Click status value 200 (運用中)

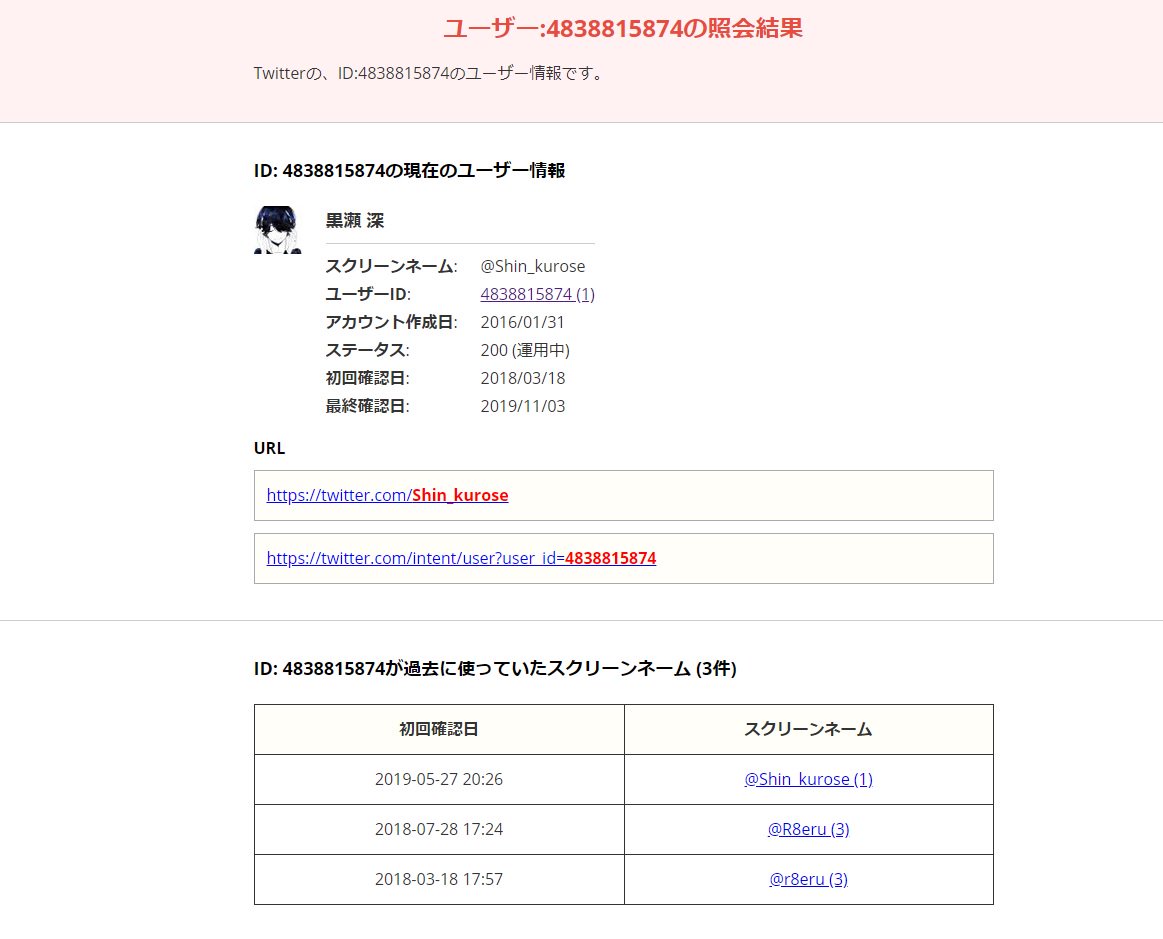(x=525, y=350)
